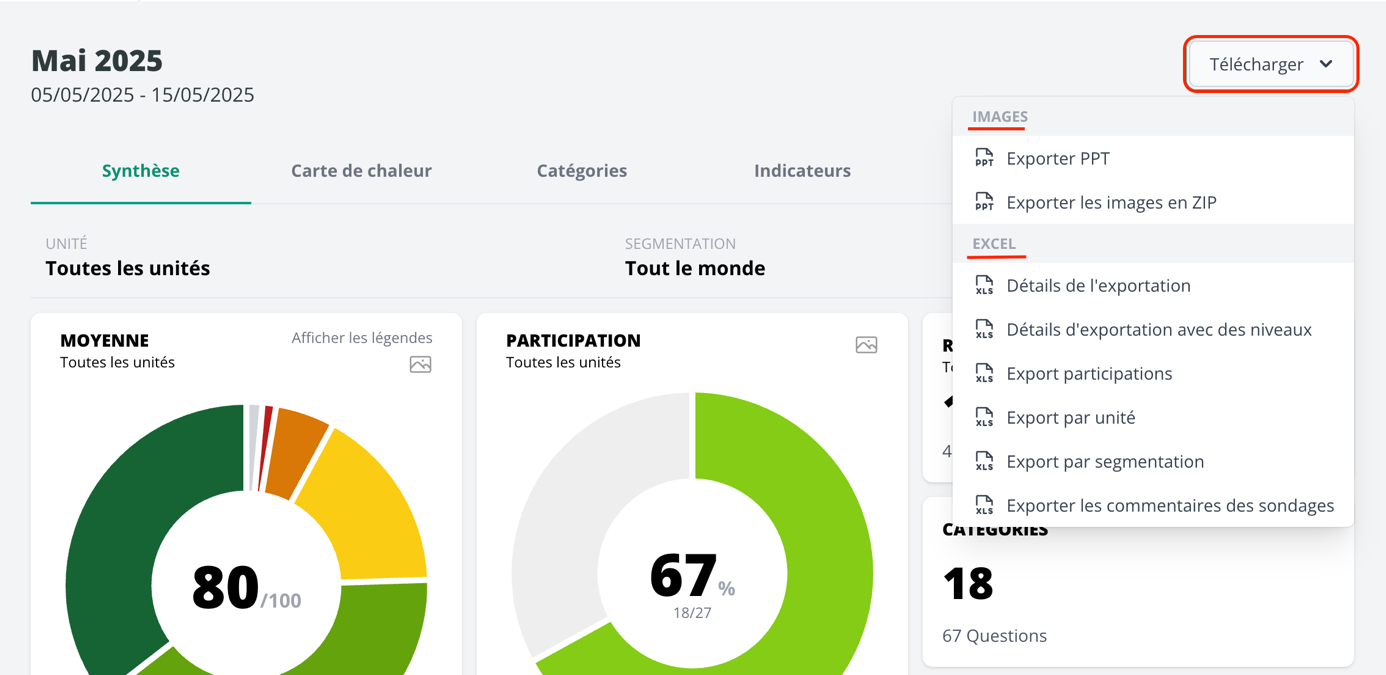Viewport: 1386px width, 675px height.
Task: Click the IMAGES section header
Action: [x=1000, y=117]
